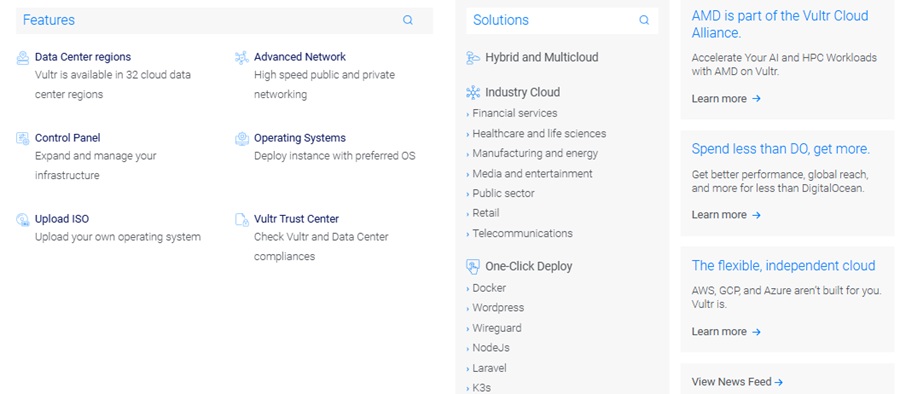The height and width of the screenshot is (394, 900).
Task: Click Learn more under AMD card
Action: tap(719, 99)
